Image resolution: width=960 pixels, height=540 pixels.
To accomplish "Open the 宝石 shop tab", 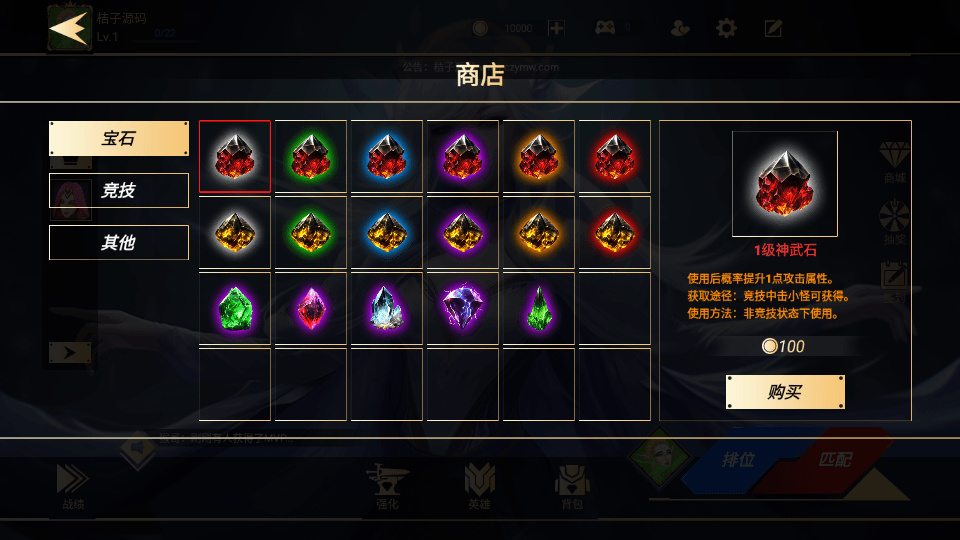I will pyautogui.click(x=119, y=138).
